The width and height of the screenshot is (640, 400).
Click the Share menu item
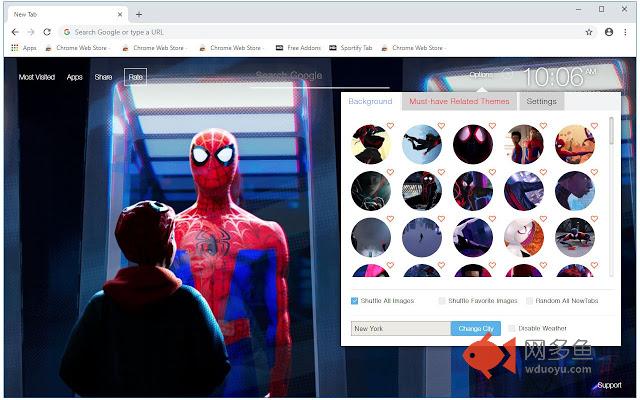click(103, 77)
